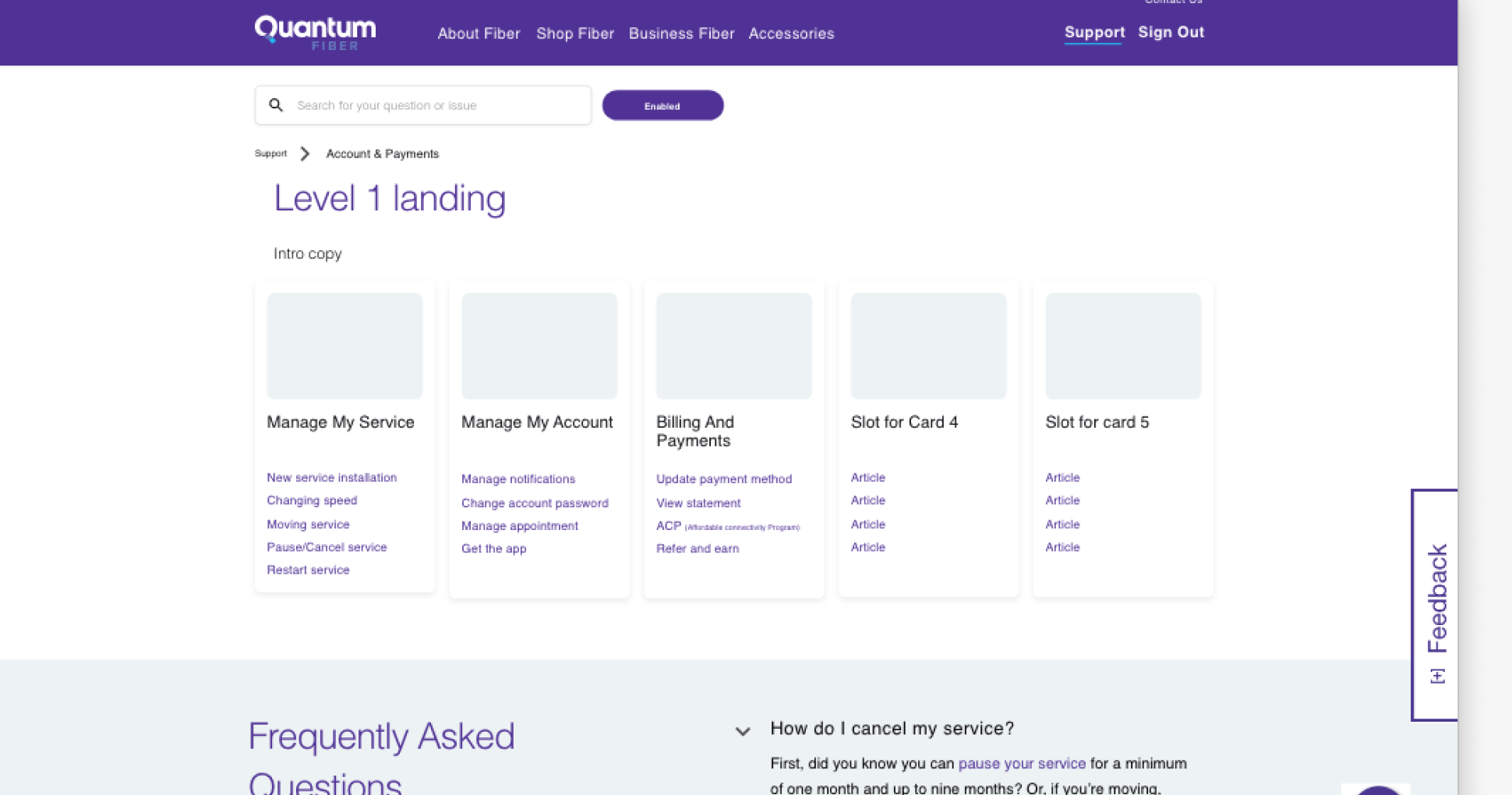Click the Quantum Fiber logo

pos(315,33)
